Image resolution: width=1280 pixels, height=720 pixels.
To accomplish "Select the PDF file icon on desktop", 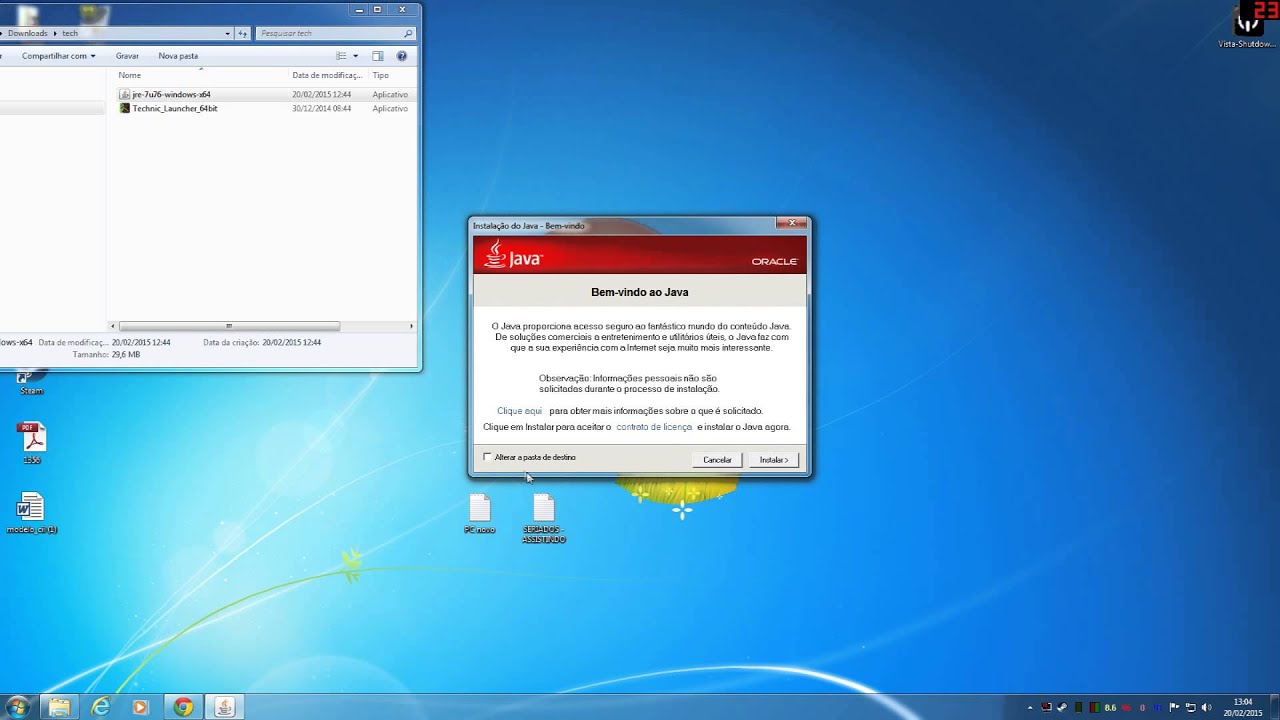I will point(32,443).
